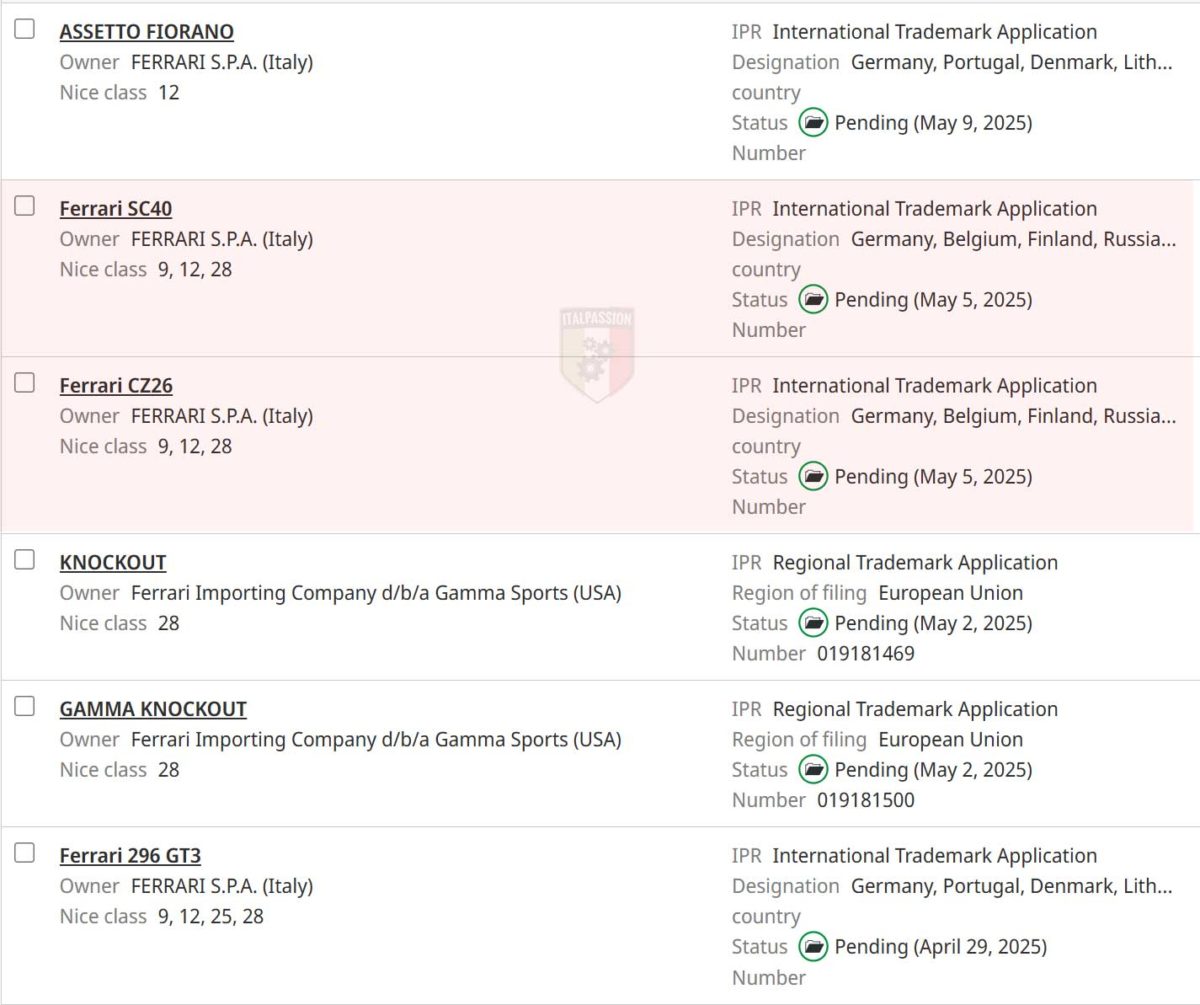Click the status icon for GAMMA KNOCKOUT
This screenshot has width=1200, height=1005.
coord(813,770)
